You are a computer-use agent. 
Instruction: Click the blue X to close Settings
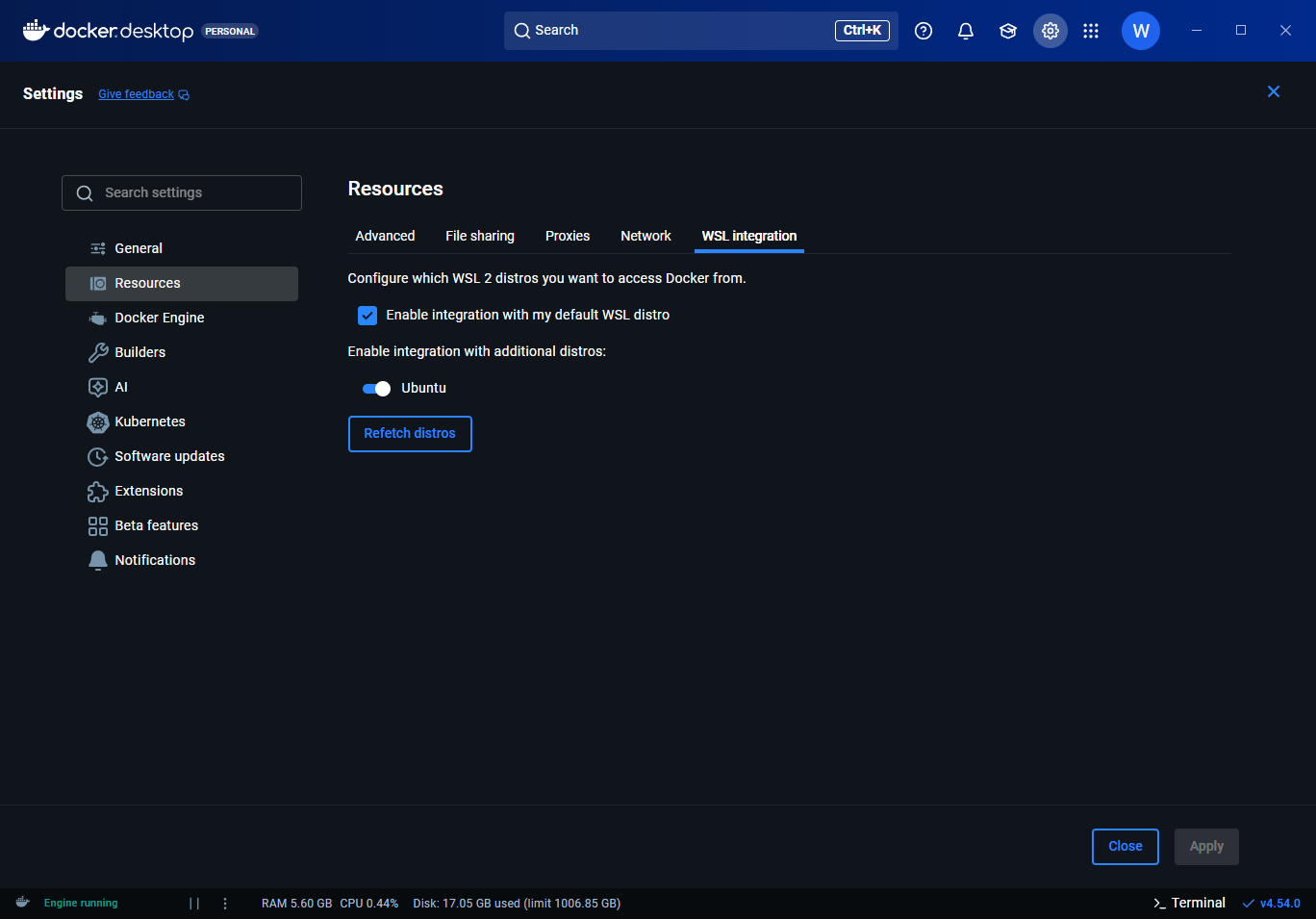click(x=1274, y=91)
